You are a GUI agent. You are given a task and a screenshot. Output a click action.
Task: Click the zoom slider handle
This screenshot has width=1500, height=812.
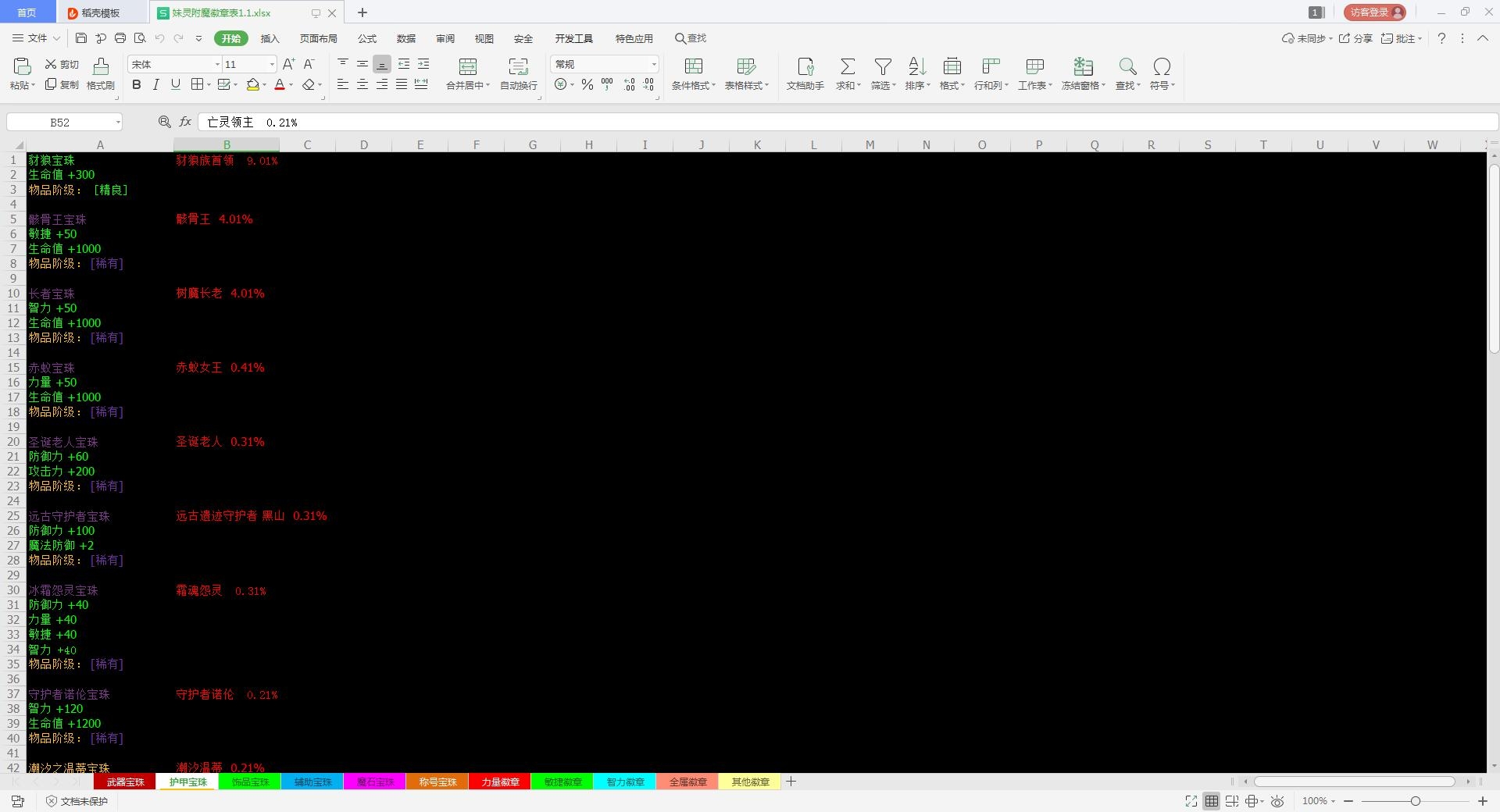1415,801
